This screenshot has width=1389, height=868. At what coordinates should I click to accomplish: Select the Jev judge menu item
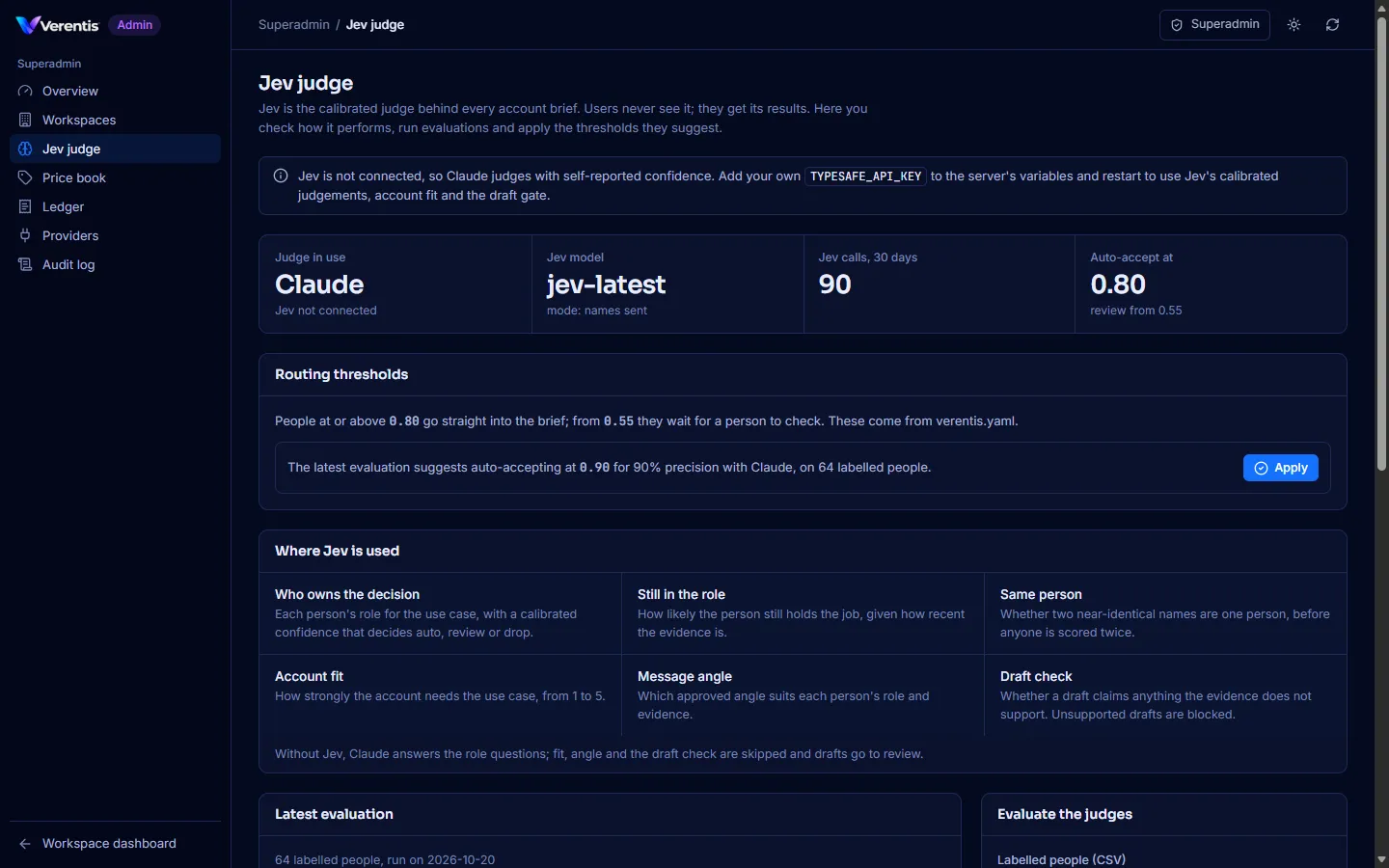[115, 149]
